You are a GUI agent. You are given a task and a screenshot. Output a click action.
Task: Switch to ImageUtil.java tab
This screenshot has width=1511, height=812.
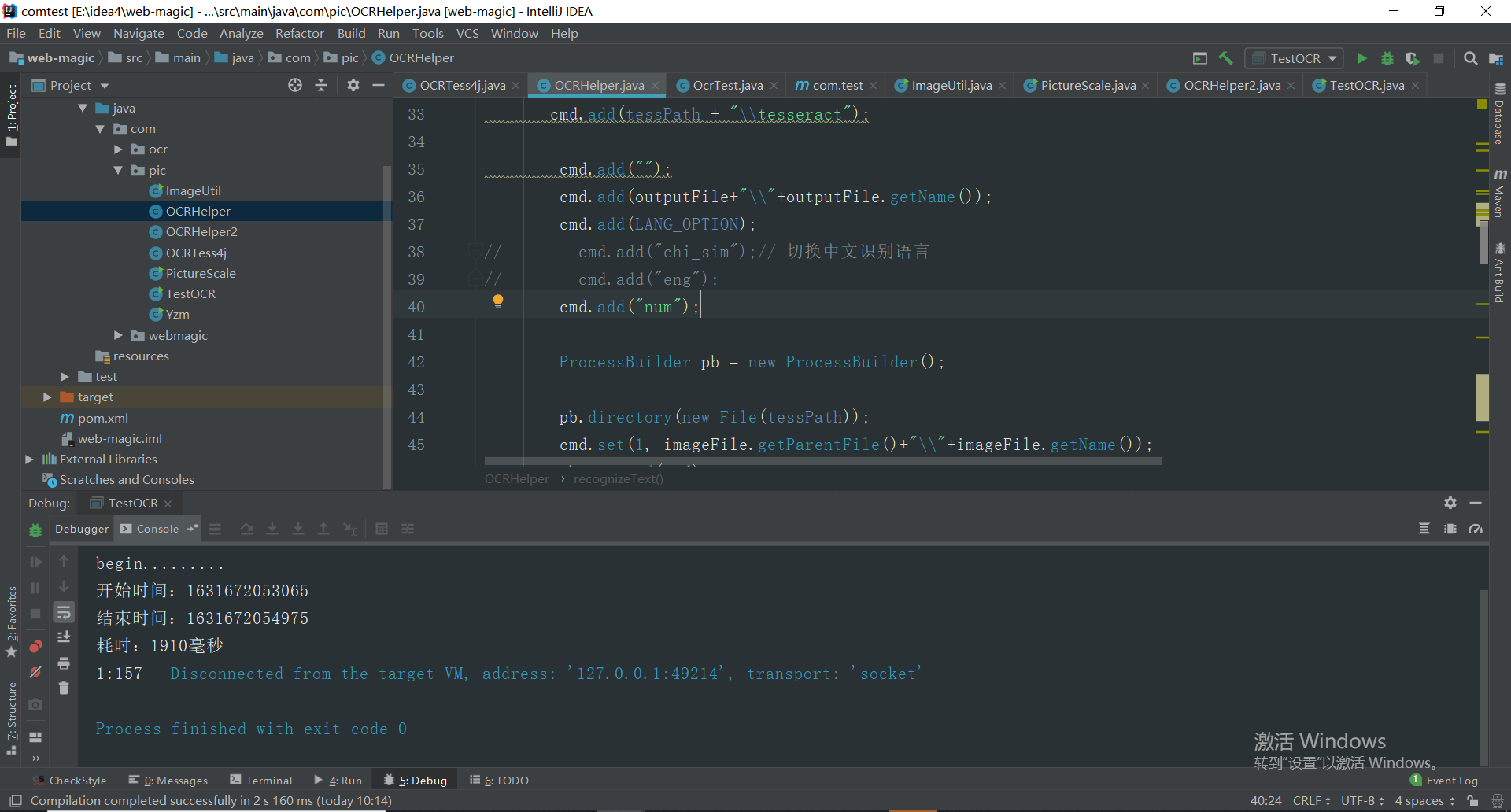(x=951, y=85)
